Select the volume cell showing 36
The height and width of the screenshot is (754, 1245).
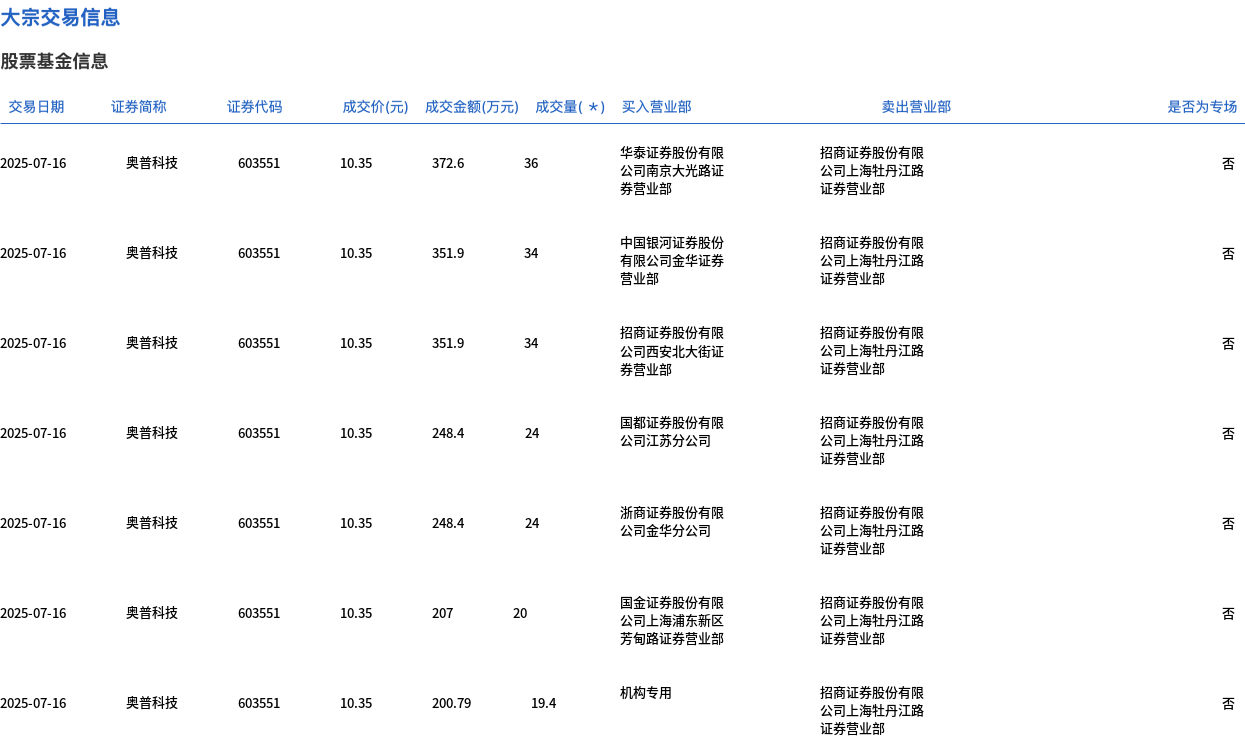click(x=531, y=163)
